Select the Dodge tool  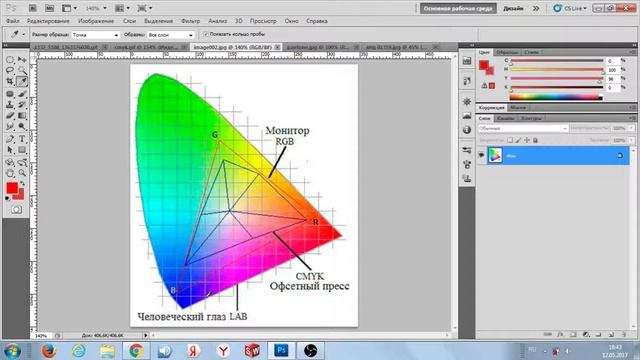click(22, 127)
